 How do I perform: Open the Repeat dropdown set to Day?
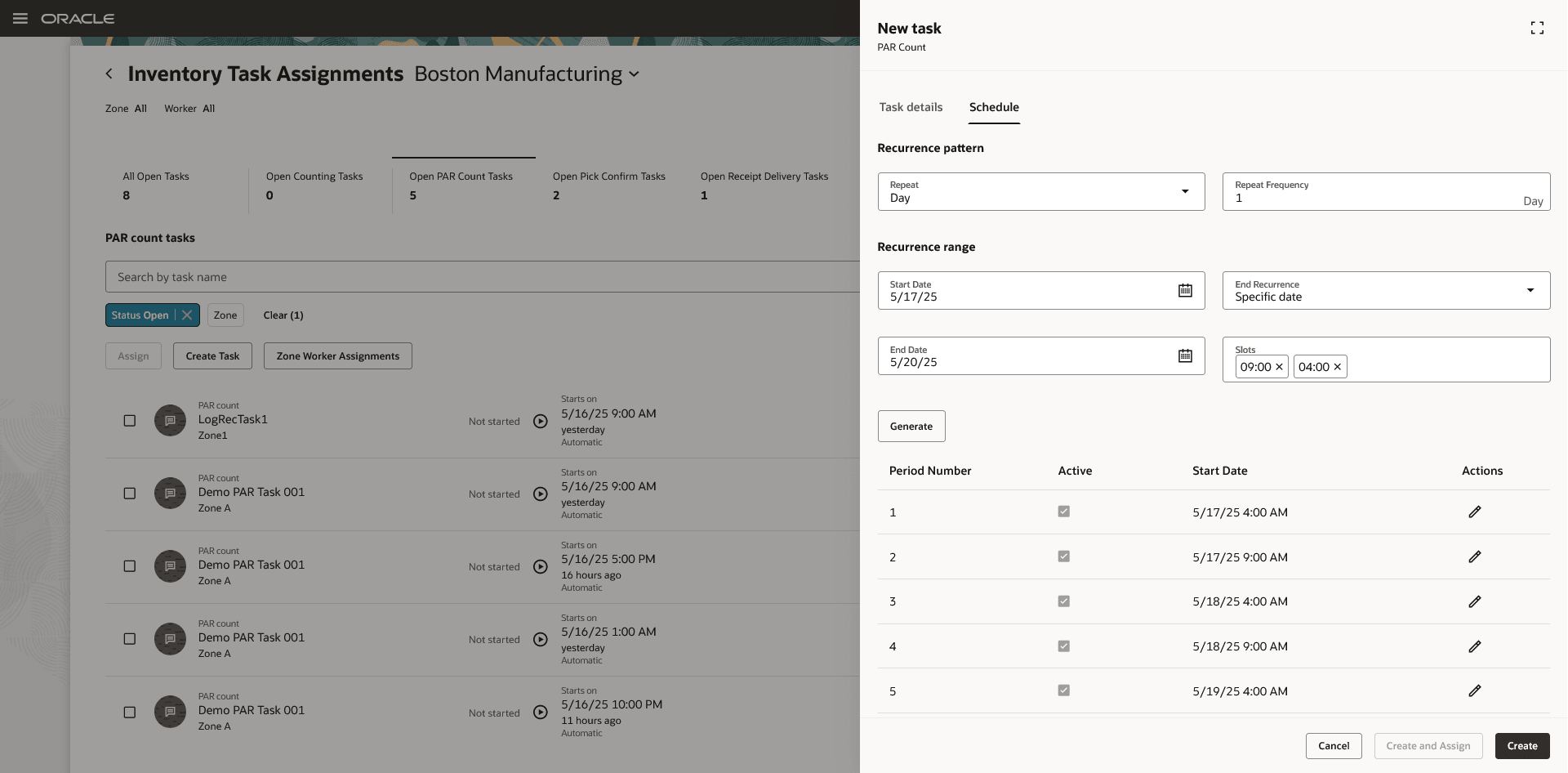1040,192
